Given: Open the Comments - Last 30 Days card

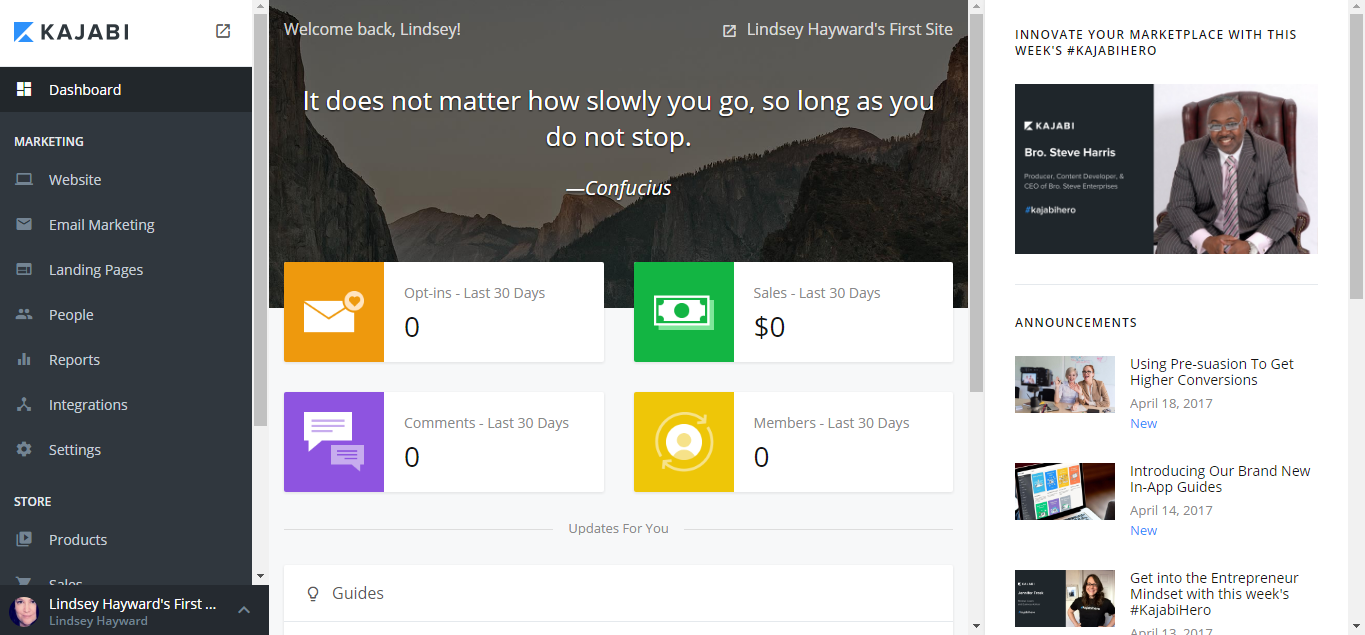Looking at the screenshot, I should click(x=444, y=442).
